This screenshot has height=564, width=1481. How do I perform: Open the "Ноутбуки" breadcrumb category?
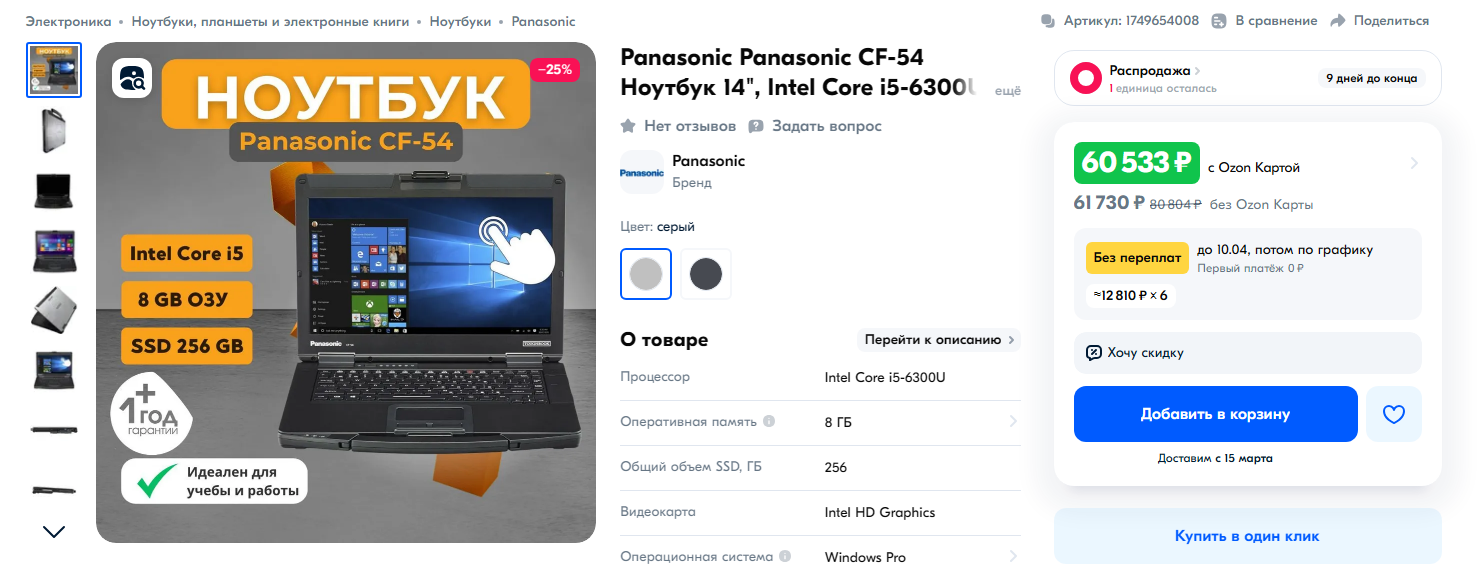click(x=460, y=21)
